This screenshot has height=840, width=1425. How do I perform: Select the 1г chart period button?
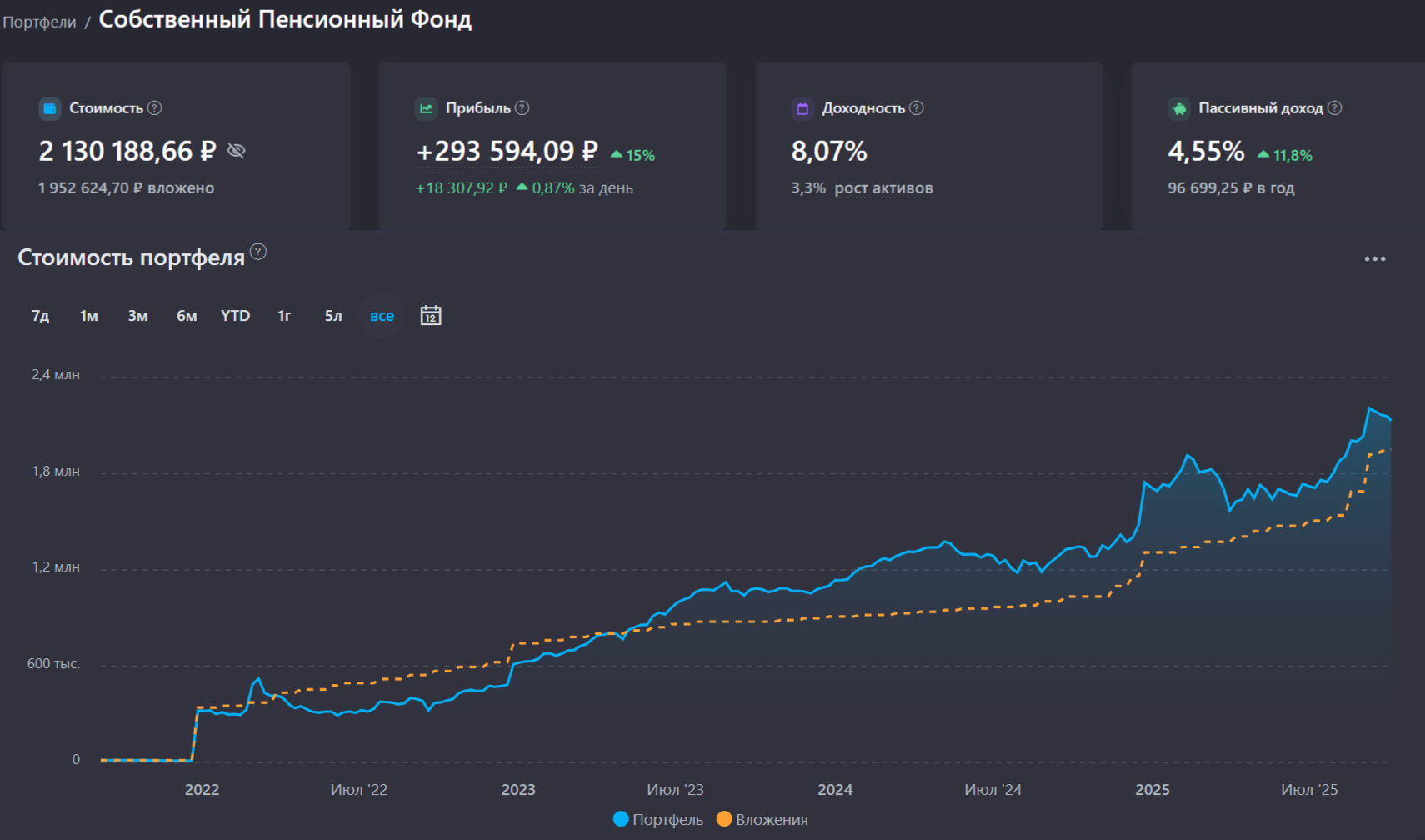coord(284,316)
